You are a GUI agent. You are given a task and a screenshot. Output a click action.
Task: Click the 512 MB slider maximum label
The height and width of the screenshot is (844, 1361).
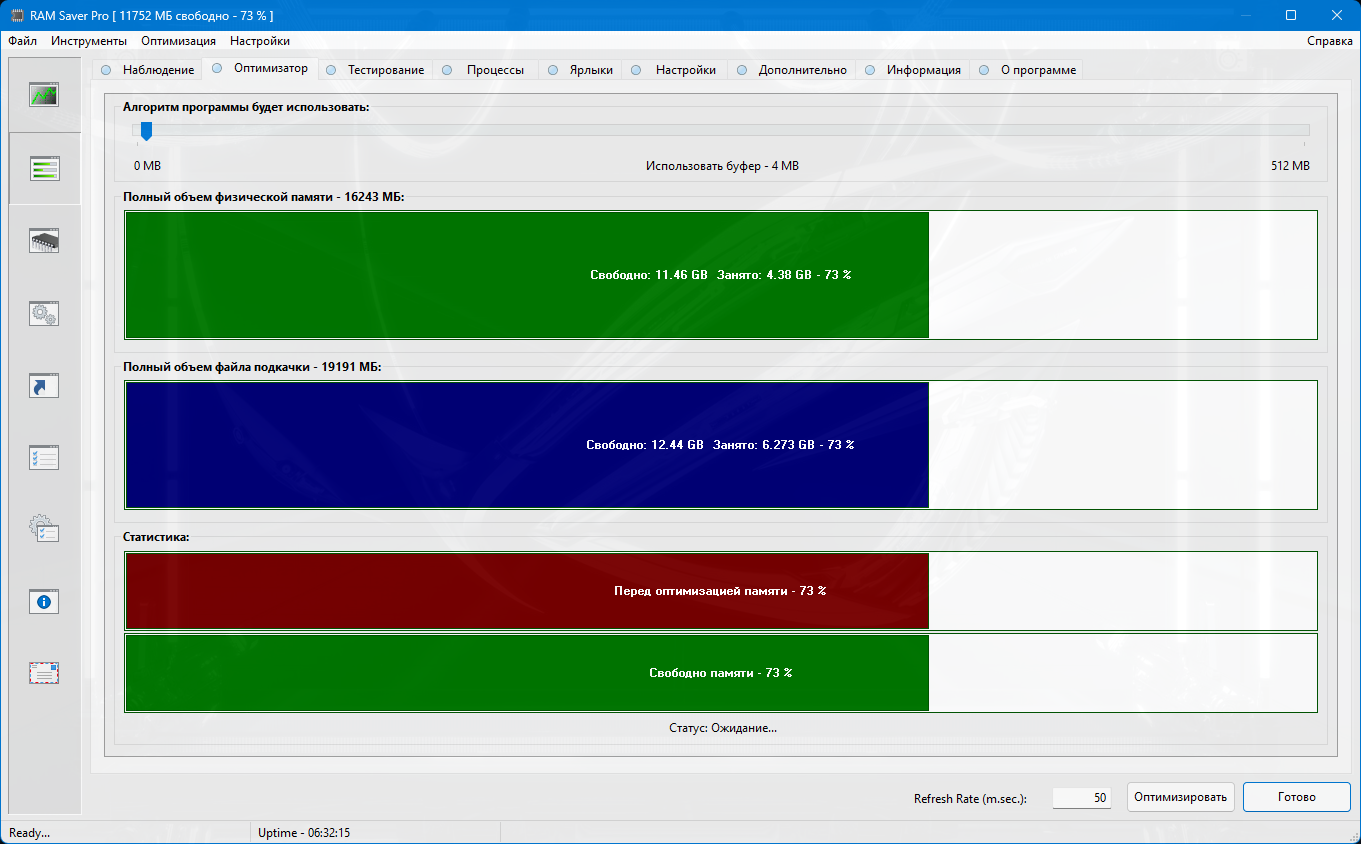tap(1290, 166)
